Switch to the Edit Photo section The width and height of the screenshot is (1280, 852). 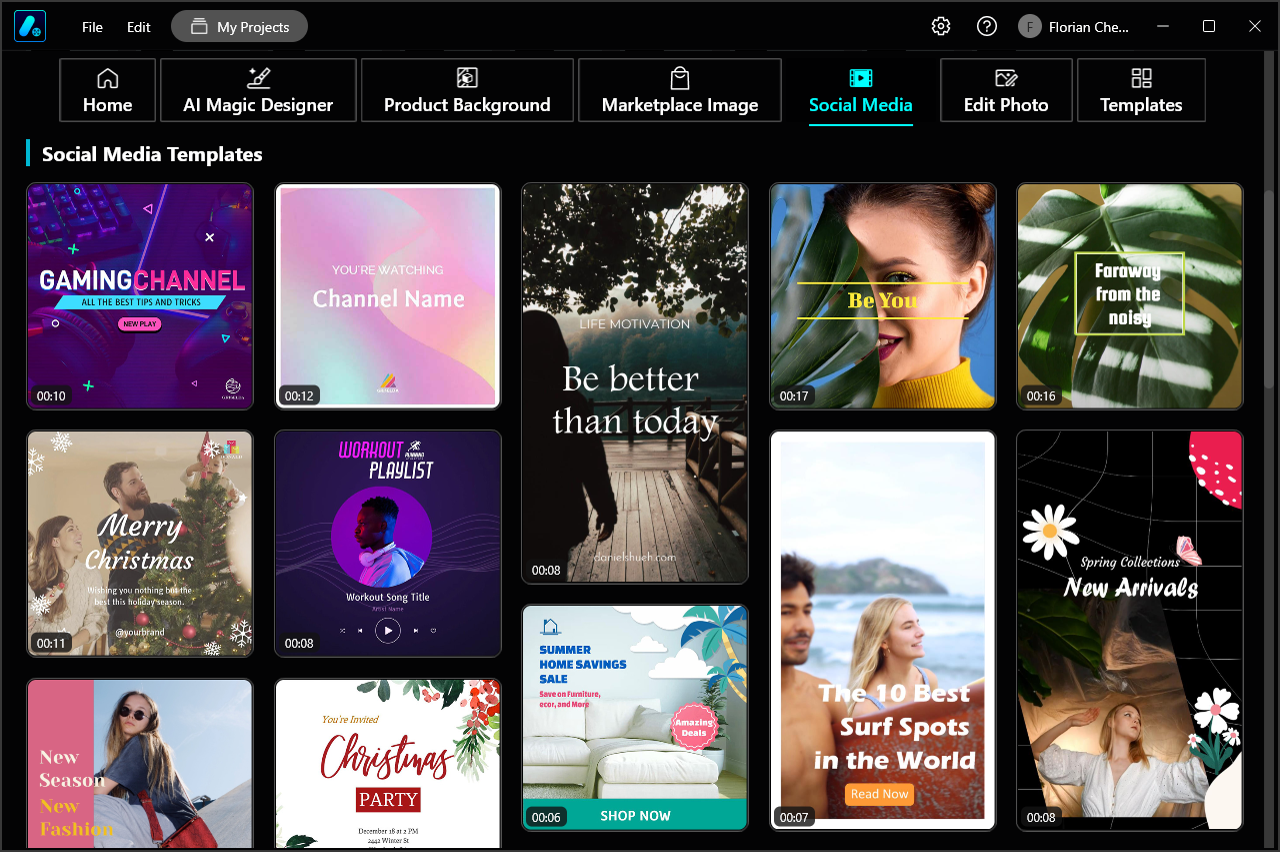coord(1006,90)
